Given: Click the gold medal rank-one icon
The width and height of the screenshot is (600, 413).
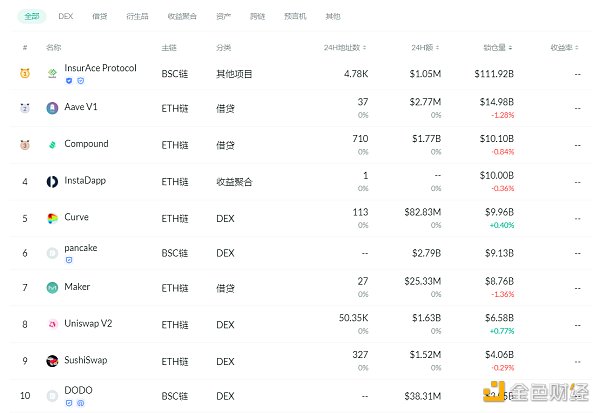Looking at the screenshot, I should [25, 73].
